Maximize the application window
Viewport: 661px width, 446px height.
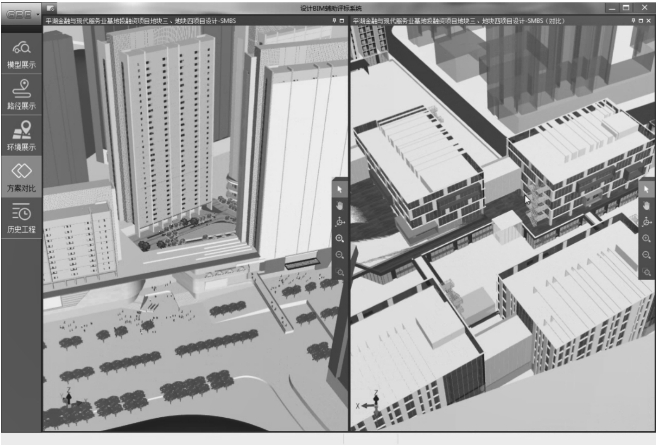627,8
